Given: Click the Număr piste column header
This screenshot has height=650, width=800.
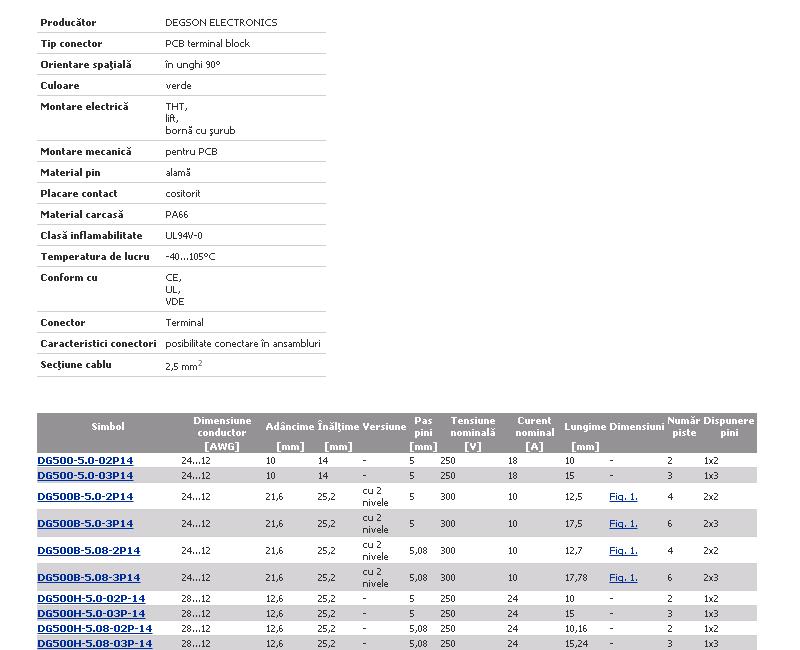Looking at the screenshot, I should click(684, 427).
